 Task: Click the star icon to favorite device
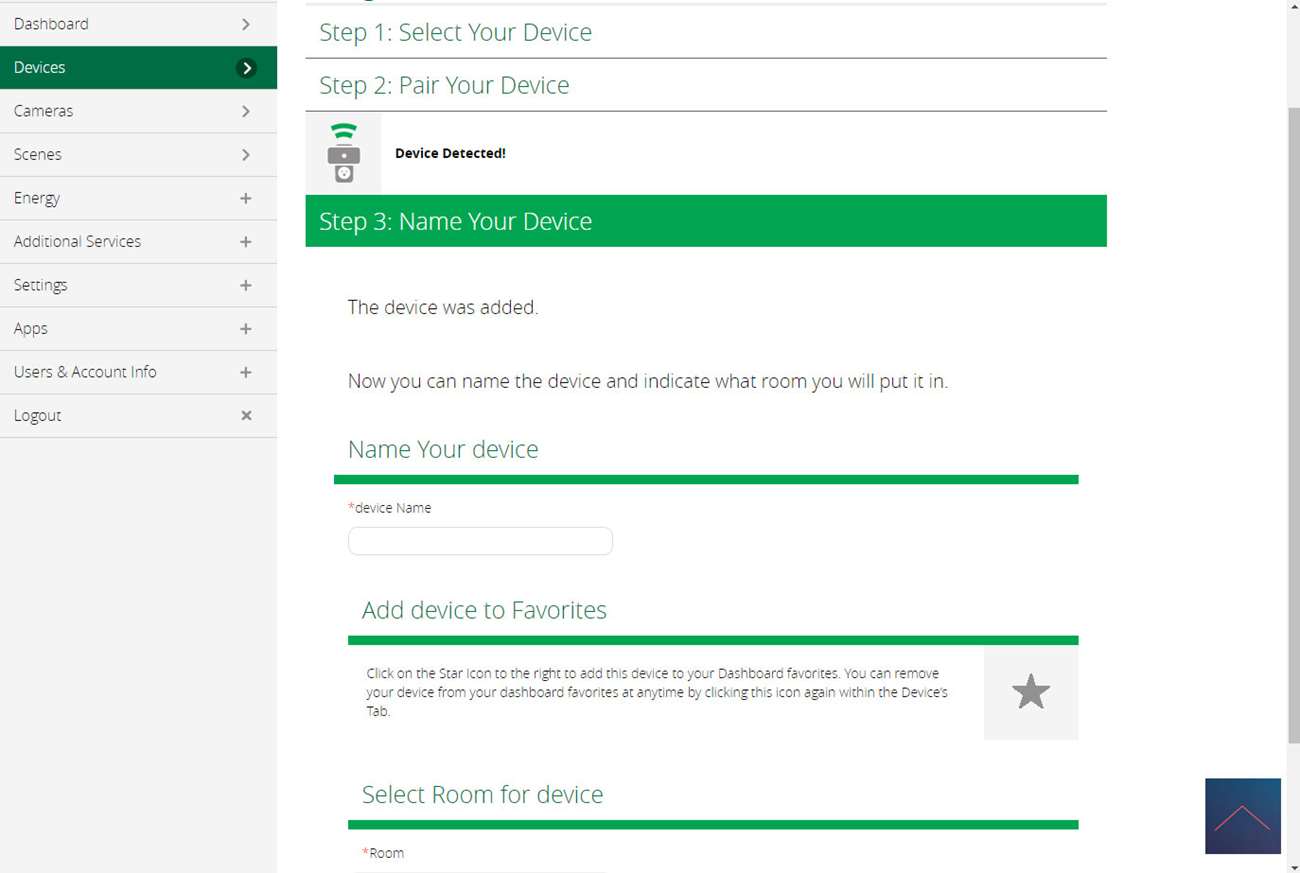(1030, 692)
